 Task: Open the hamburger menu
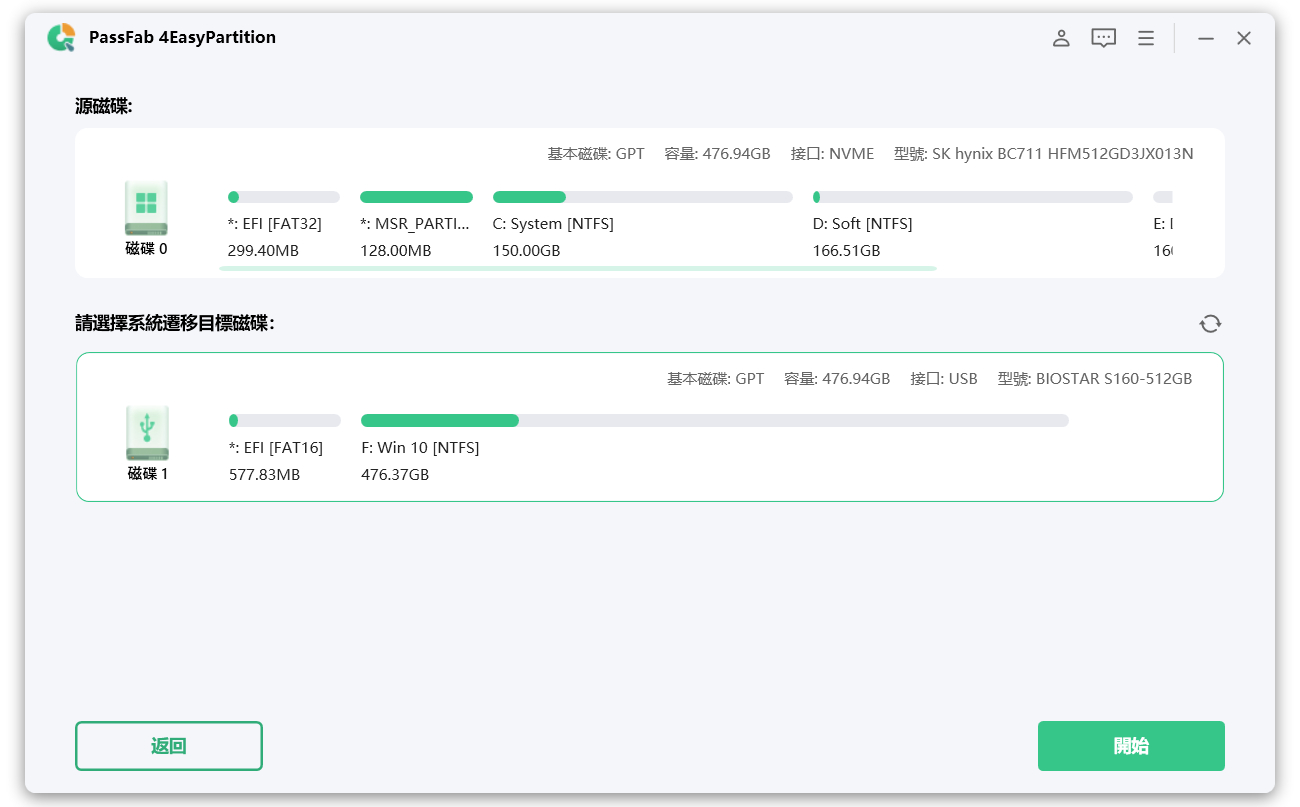pos(1146,38)
